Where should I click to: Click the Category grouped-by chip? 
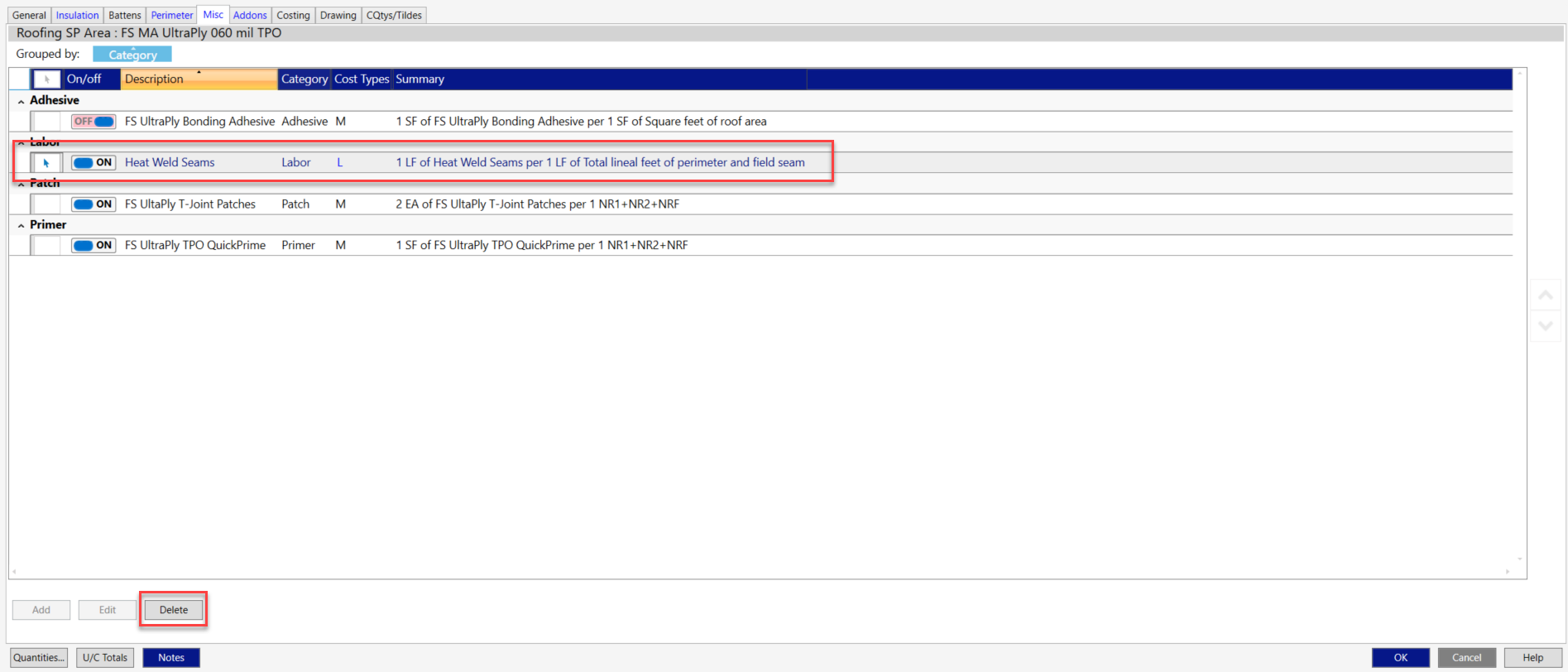tap(132, 55)
